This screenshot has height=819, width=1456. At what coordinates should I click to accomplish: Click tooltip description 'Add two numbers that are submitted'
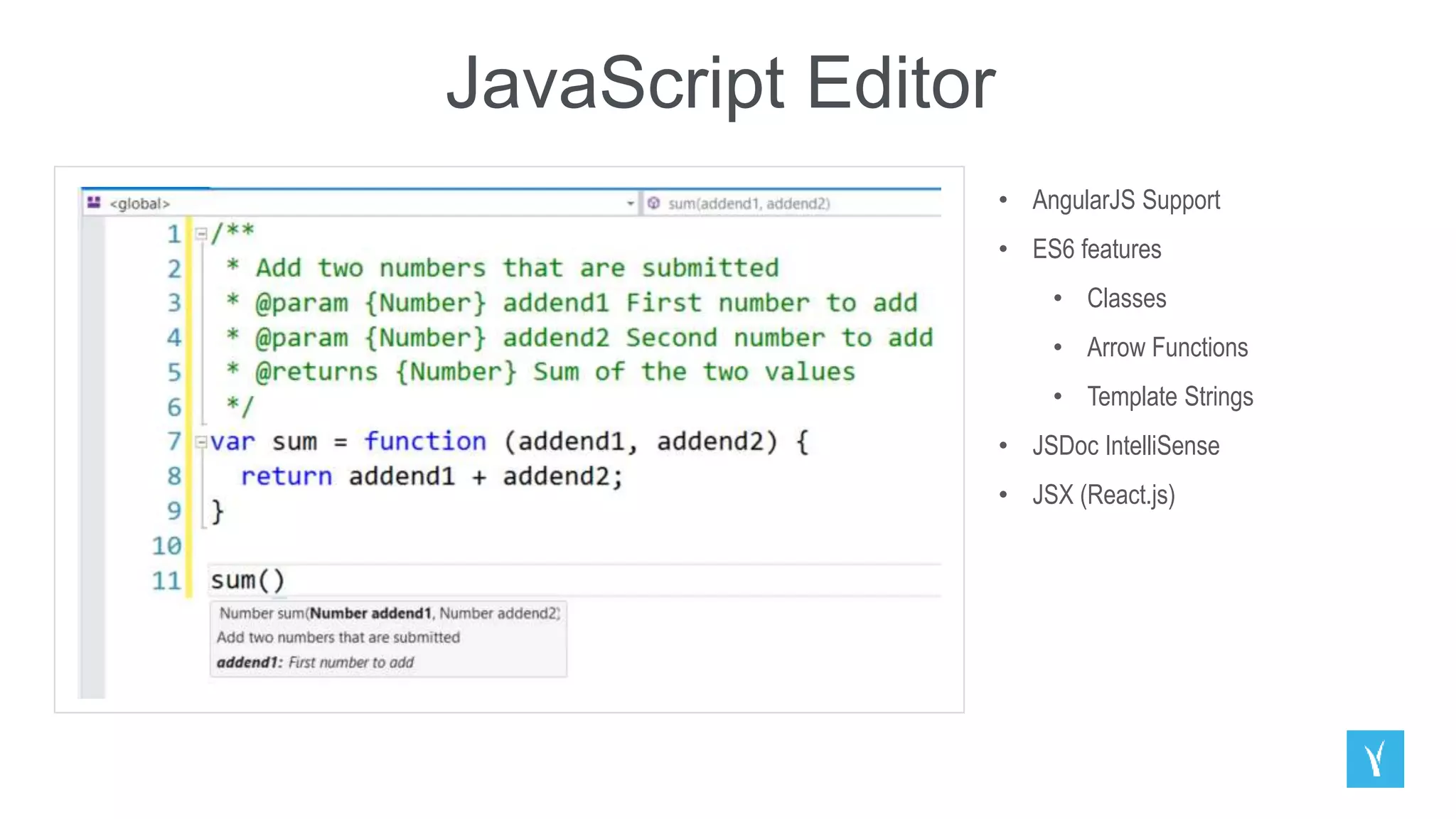pyautogui.click(x=338, y=637)
